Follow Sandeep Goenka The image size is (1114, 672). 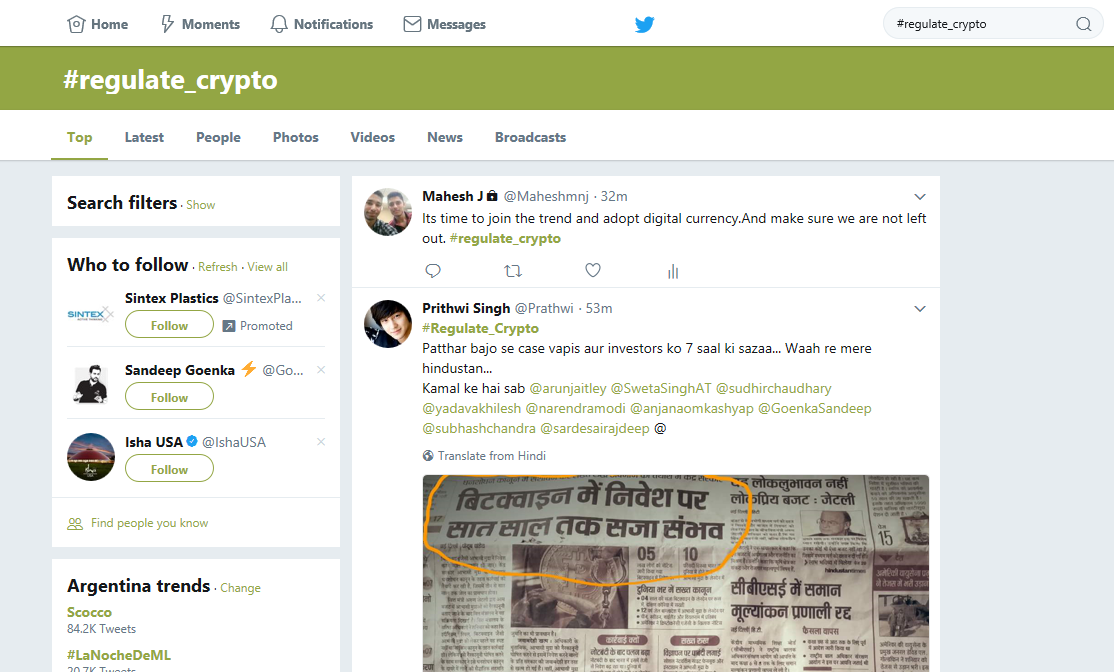coord(169,396)
